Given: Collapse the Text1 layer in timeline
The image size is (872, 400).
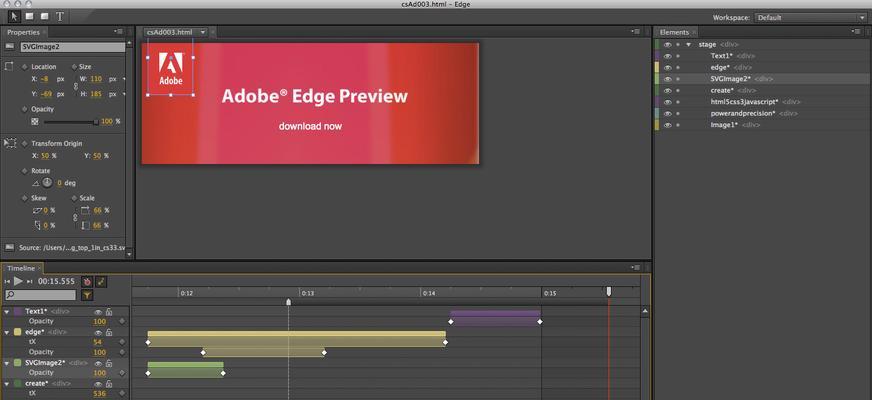Looking at the screenshot, I should (7, 312).
